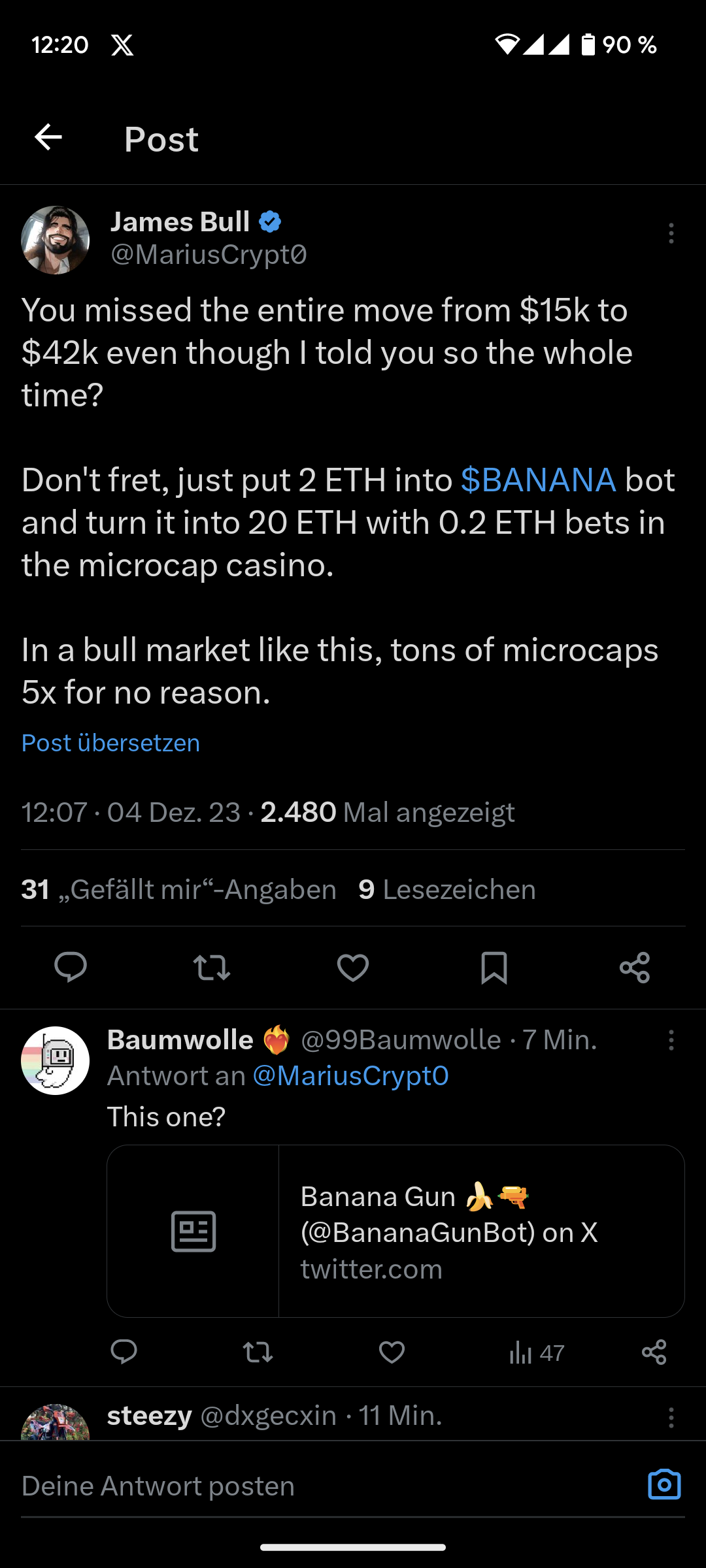This screenshot has height=1568, width=706.
Task: Repost James Bull's main post
Action: tap(212, 968)
